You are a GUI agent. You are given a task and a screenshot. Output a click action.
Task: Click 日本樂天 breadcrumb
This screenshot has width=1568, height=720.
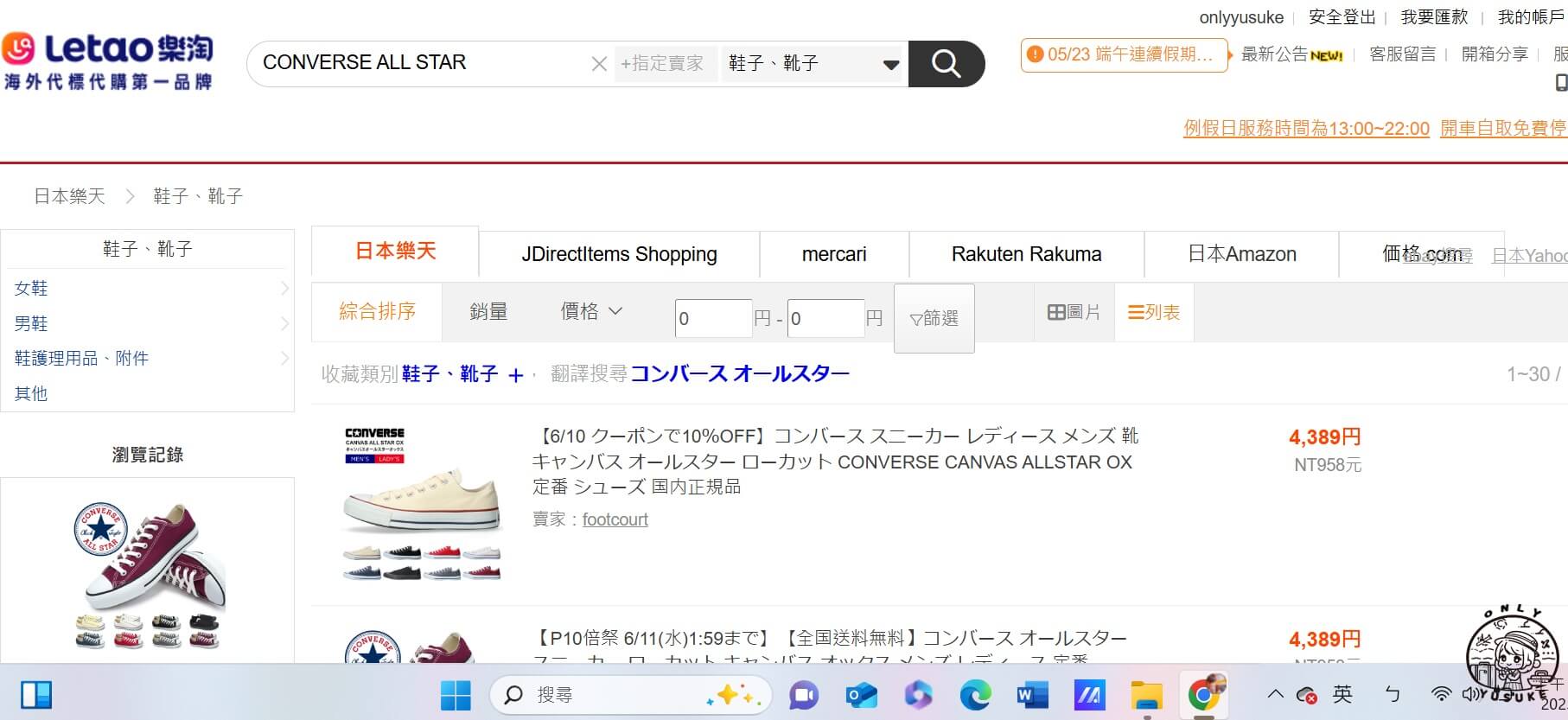point(69,196)
